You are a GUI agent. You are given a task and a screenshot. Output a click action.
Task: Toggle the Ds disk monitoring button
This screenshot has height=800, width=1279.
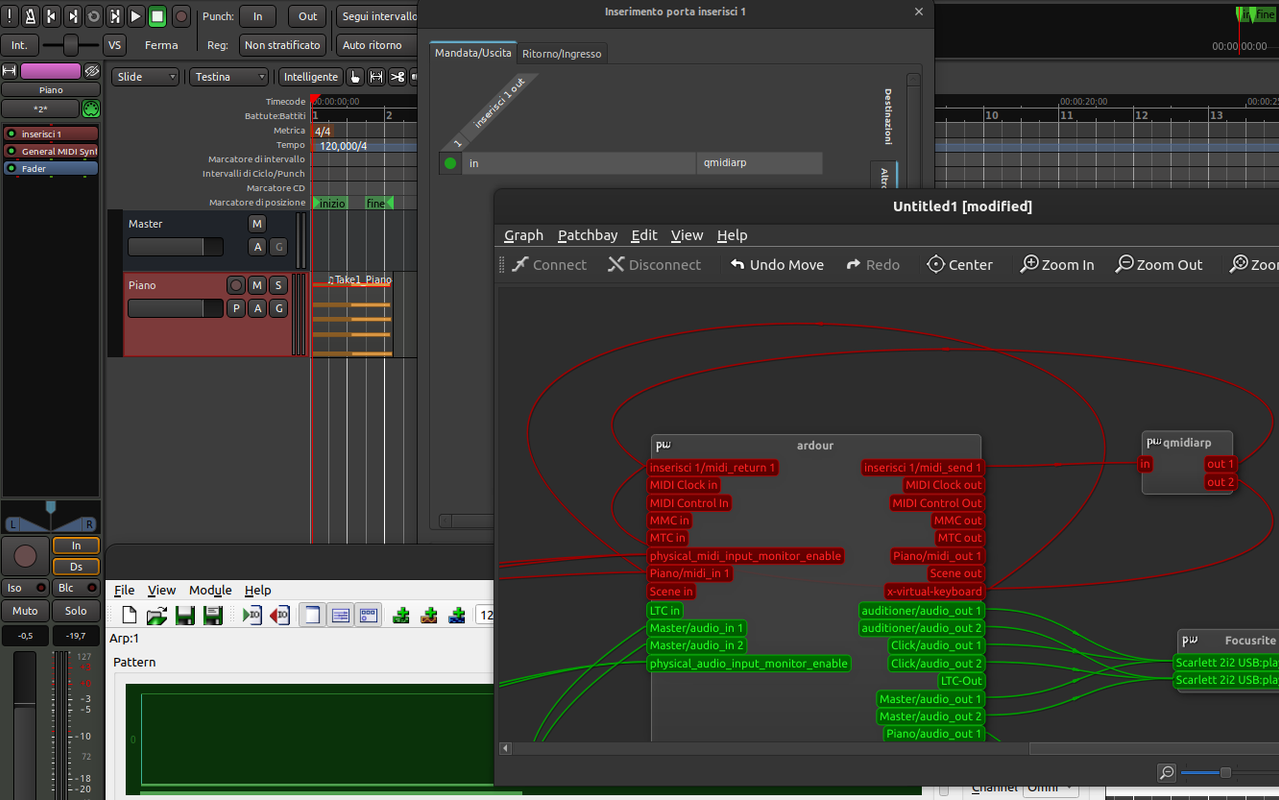point(76,567)
